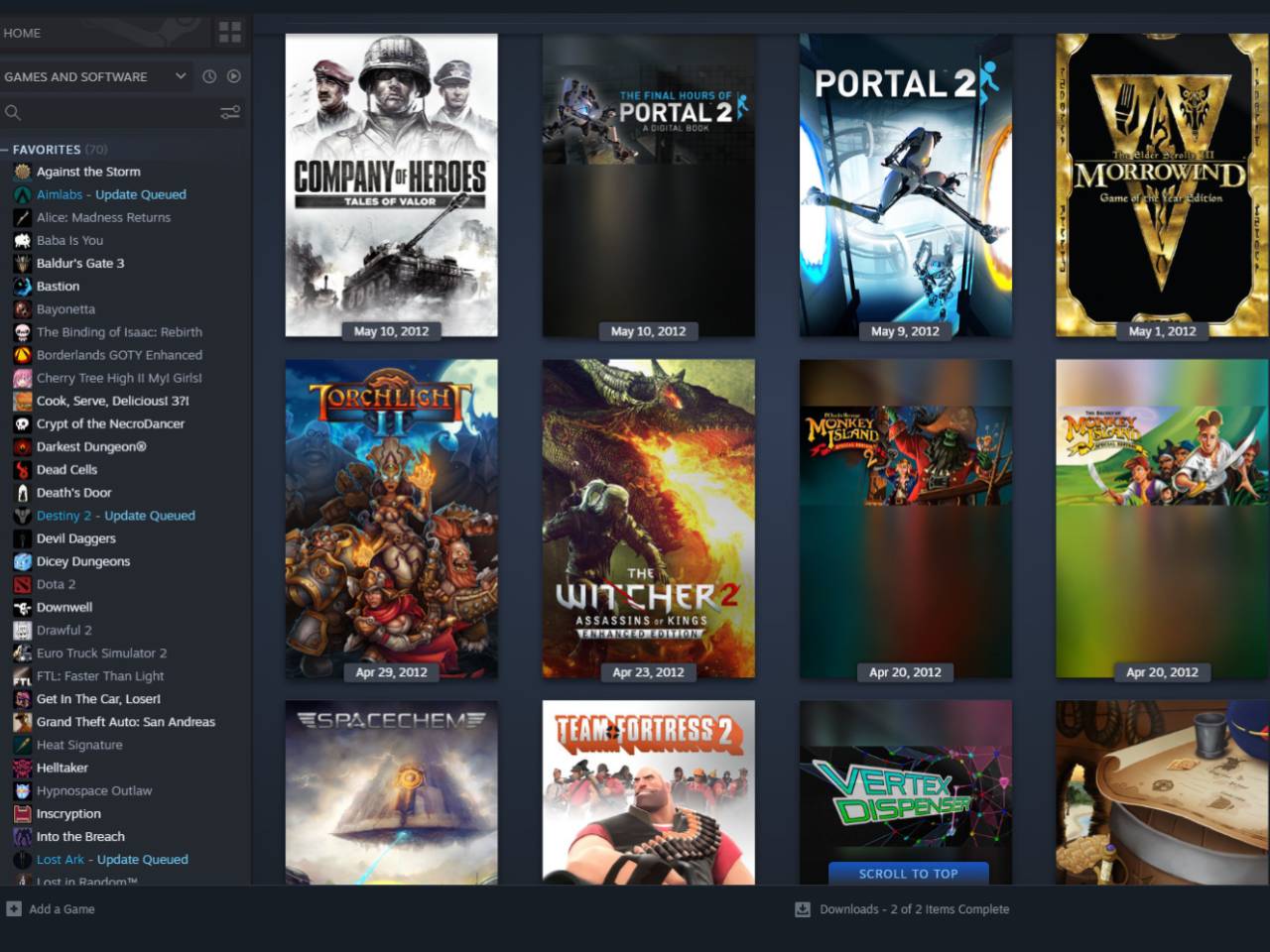Select Heat Signature in the list
1270x952 pixels.
tap(79, 745)
